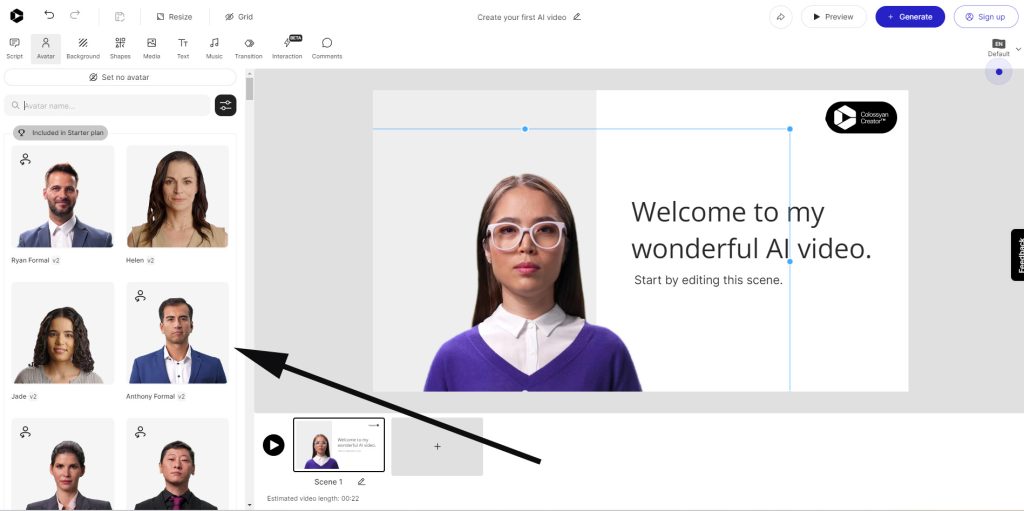Screen dimensions: 1024x511
Task: Select the Helen avatar thumbnail
Action: coord(177,197)
